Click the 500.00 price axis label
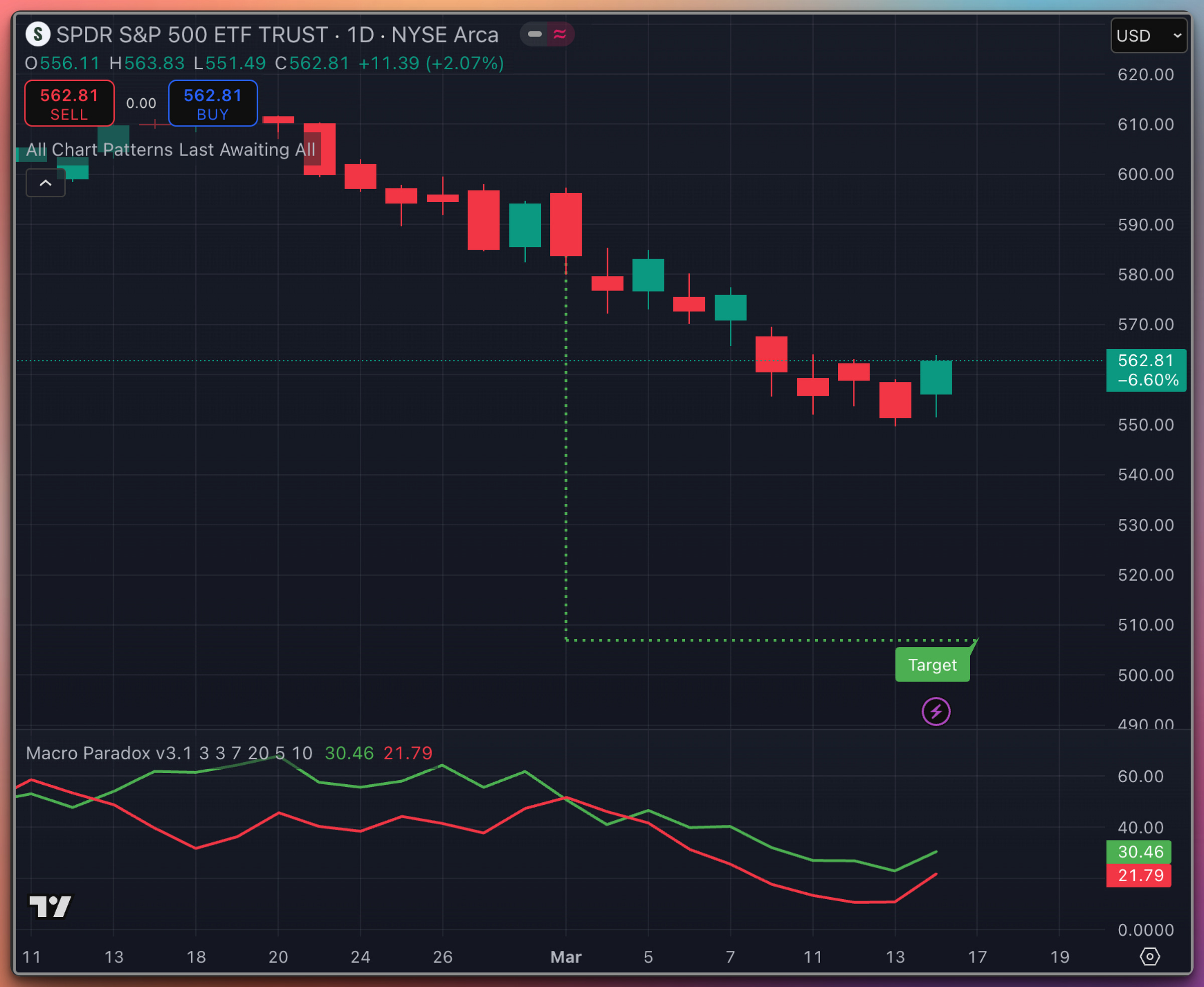Viewport: 1204px width, 987px height. (x=1145, y=675)
